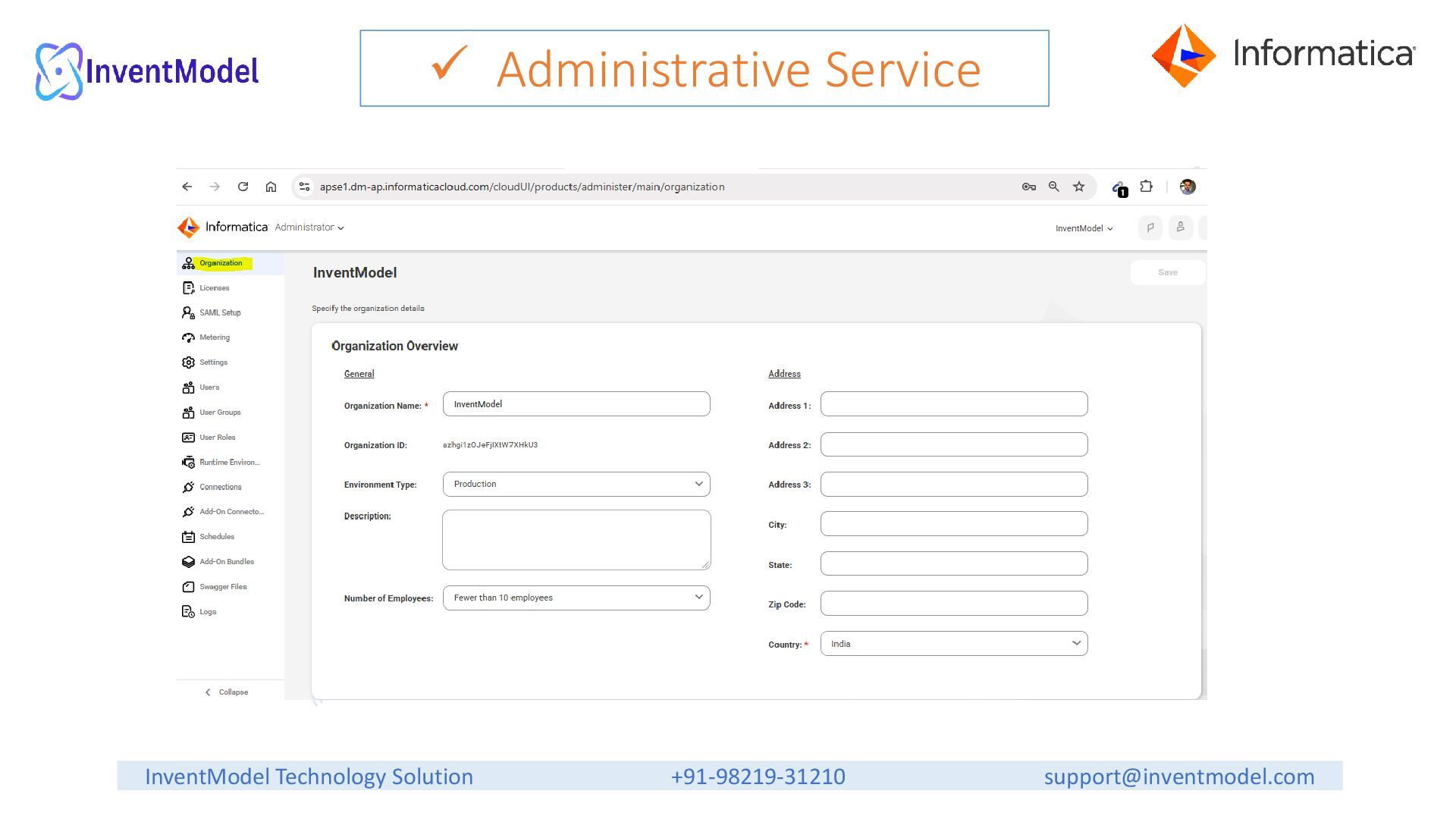Click the Zip Code input field
This screenshot has width=1456, height=819.
tap(954, 604)
